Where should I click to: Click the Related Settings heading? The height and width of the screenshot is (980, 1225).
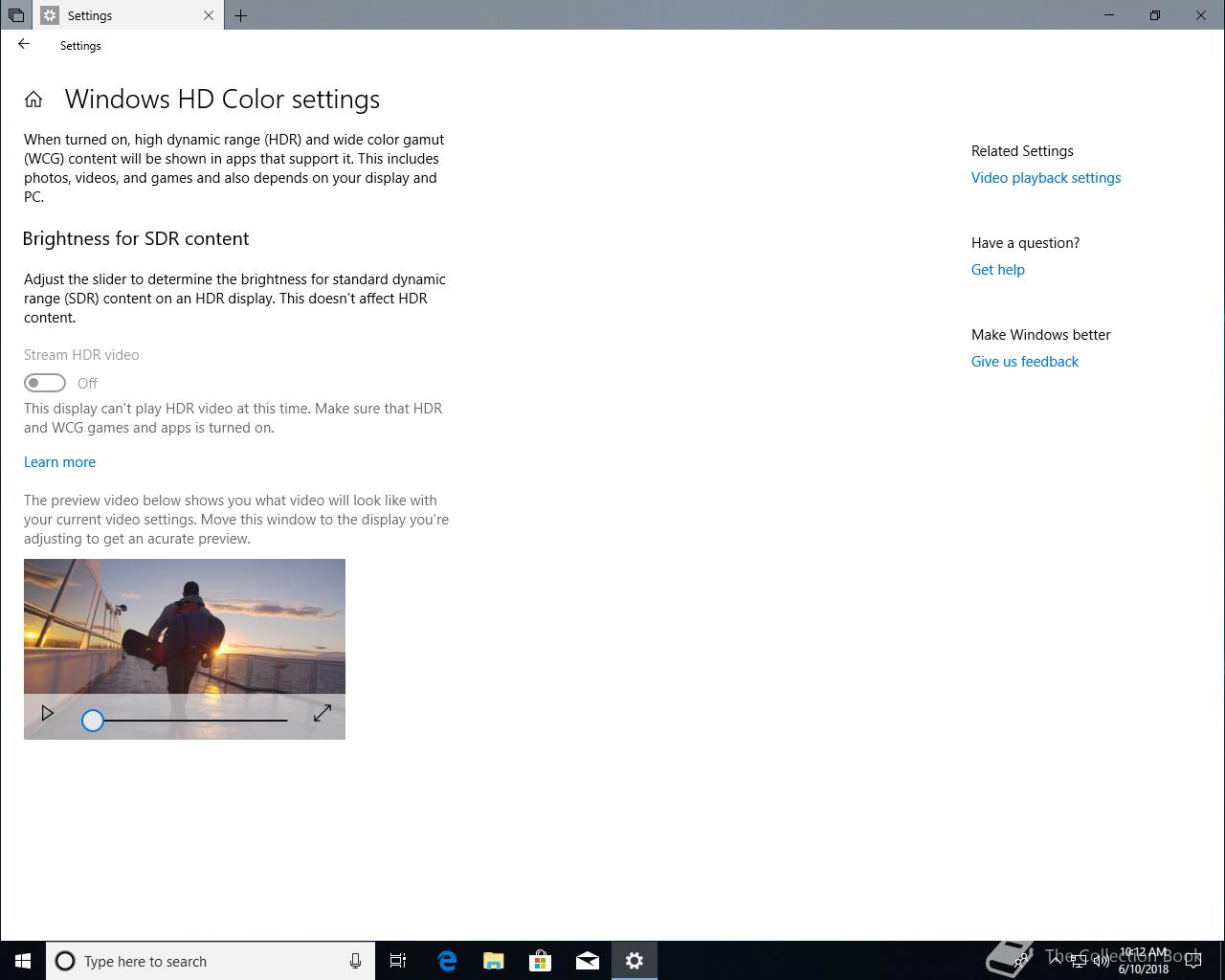click(1022, 151)
